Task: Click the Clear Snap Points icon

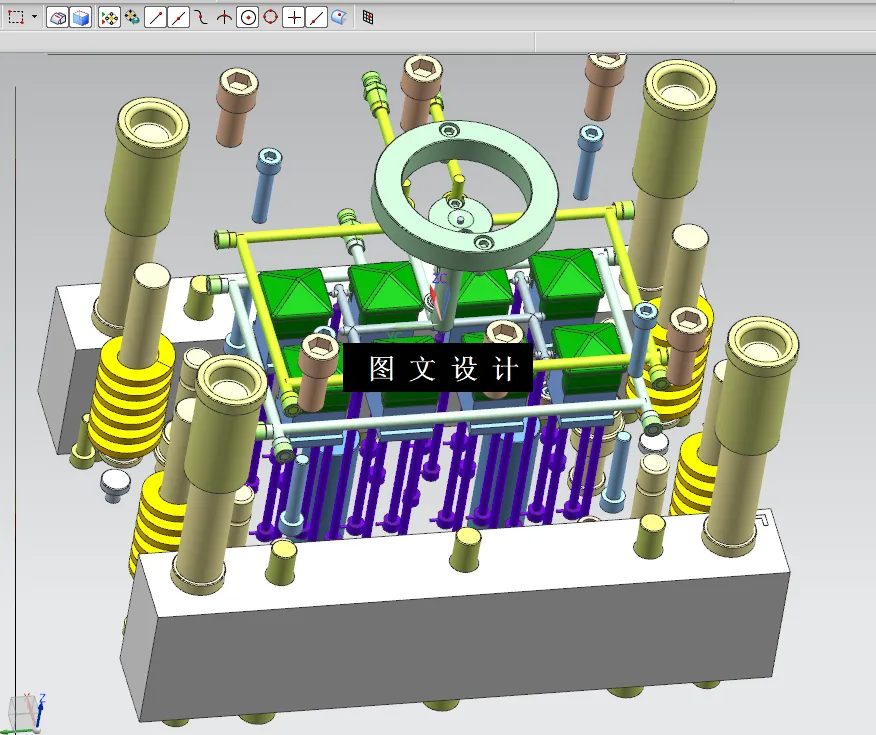Action: [132, 18]
